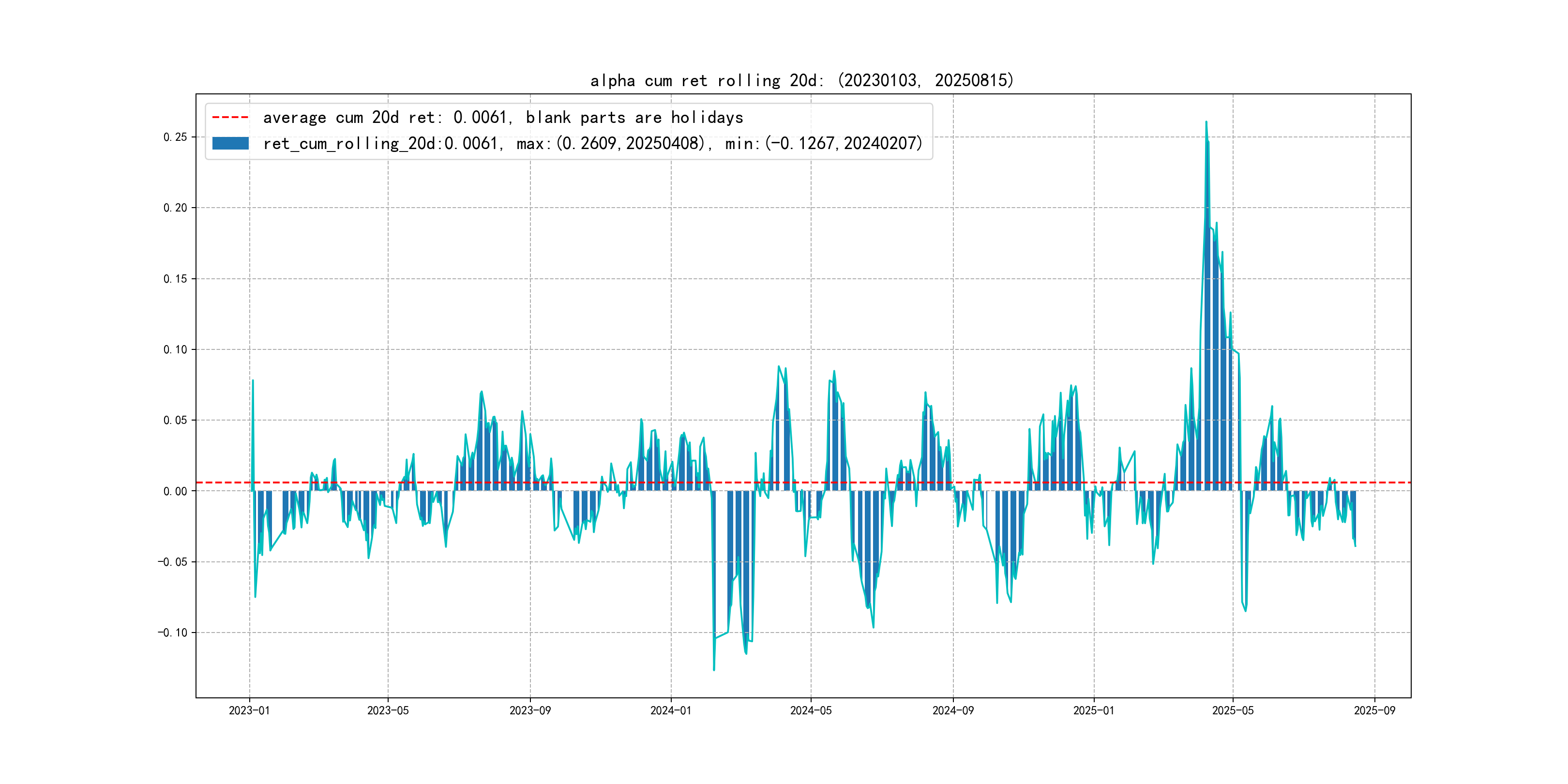Click the 2025-01 x-axis label
Viewport: 1568px width, 784px height.
tap(1093, 710)
